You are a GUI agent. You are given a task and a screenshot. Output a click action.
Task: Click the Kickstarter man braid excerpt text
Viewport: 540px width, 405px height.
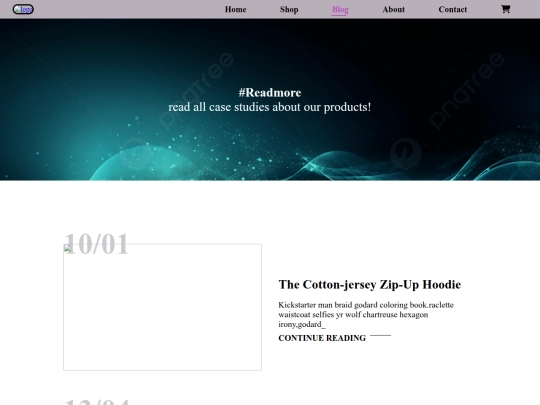(366, 314)
